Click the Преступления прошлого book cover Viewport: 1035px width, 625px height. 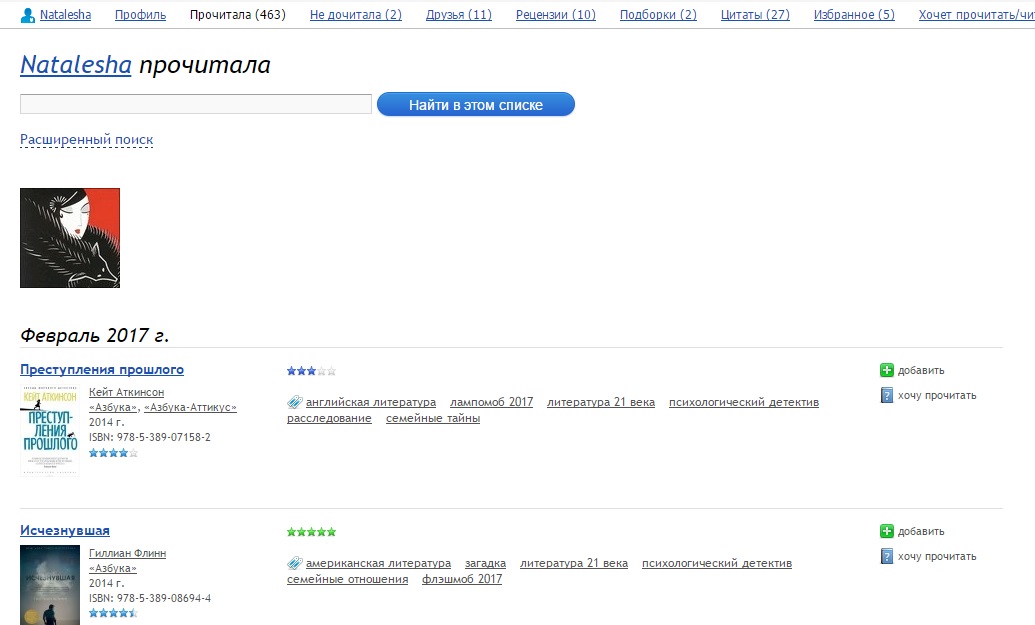pyautogui.click(x=50, y=430)
